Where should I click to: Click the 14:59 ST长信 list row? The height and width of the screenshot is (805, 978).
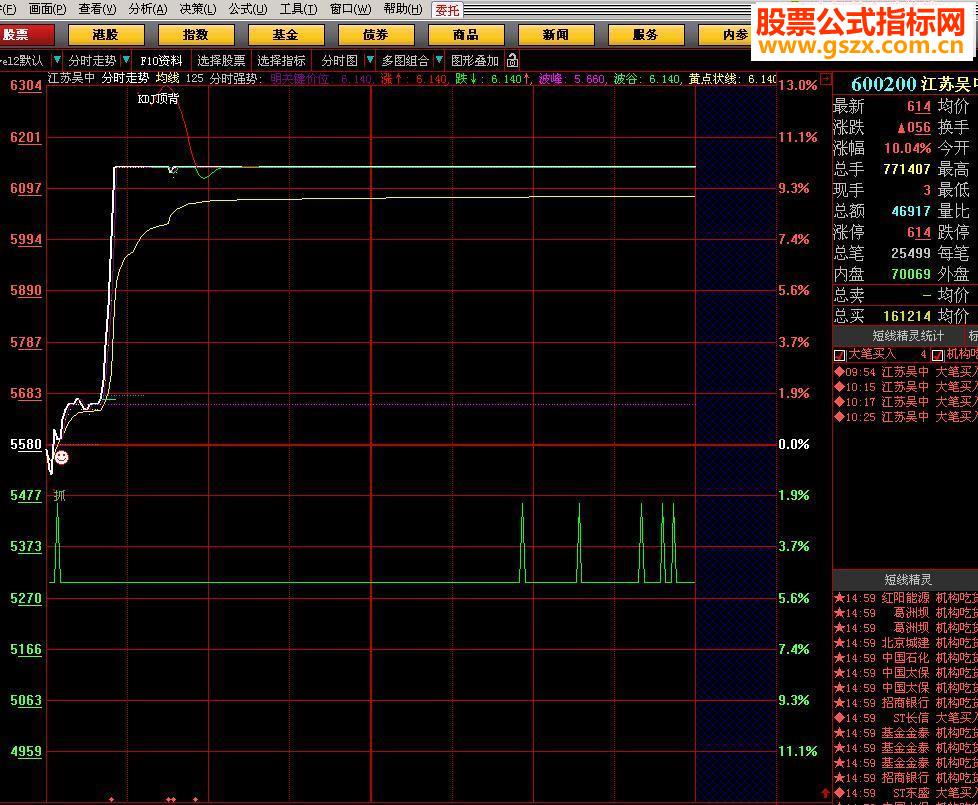pyautogui.click(x=906, y=718)
